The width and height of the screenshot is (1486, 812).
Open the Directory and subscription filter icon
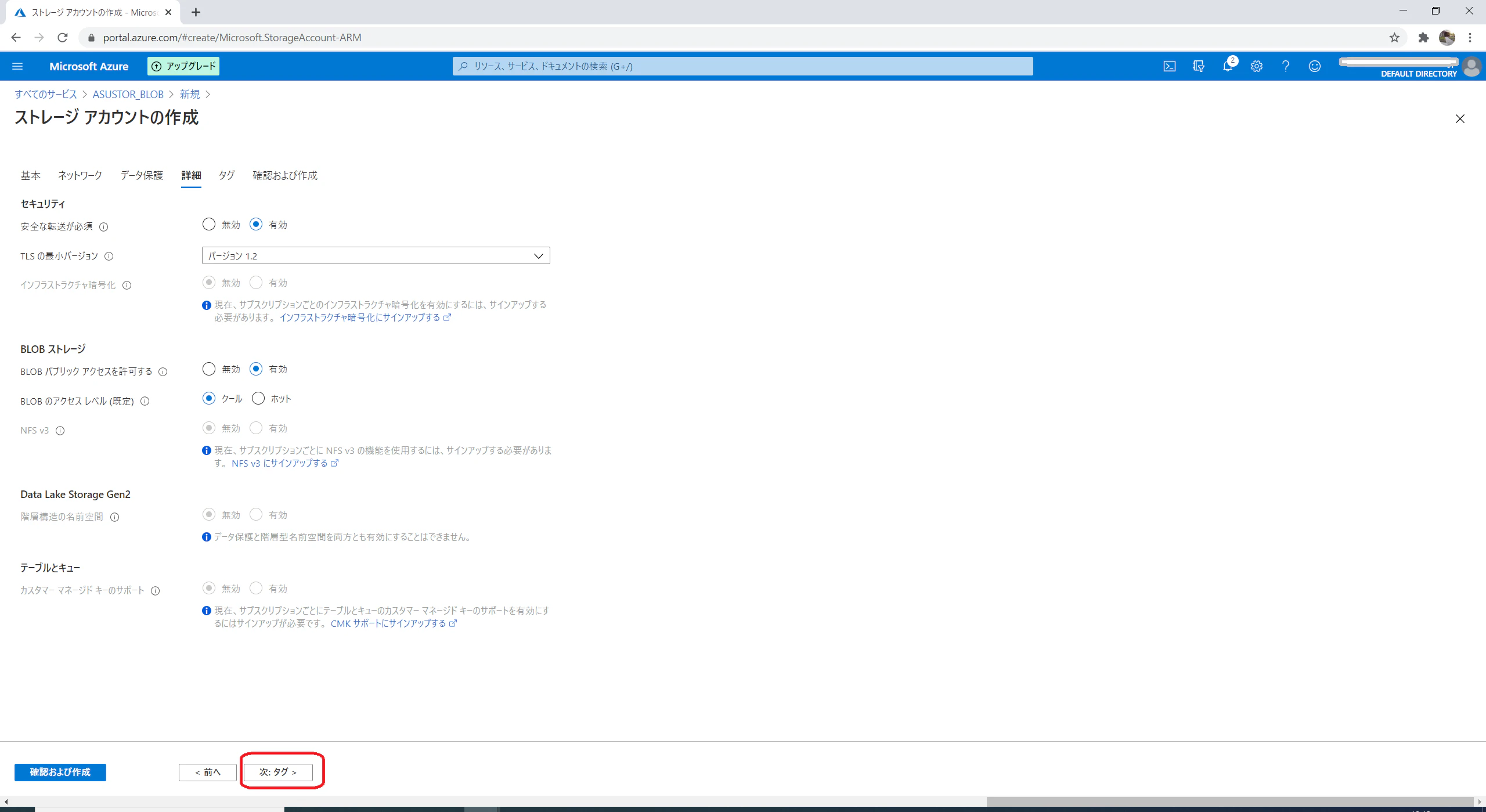1199,66
